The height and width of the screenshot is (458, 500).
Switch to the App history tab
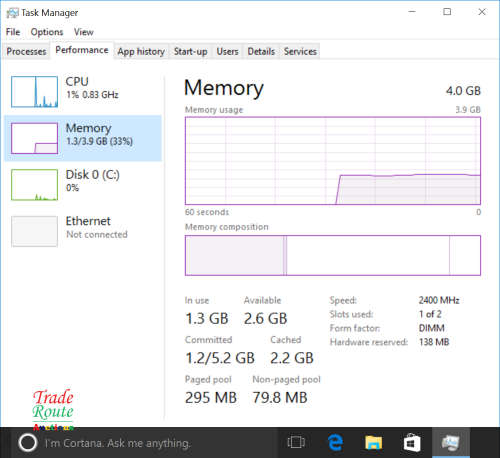[x=141, y=51]
